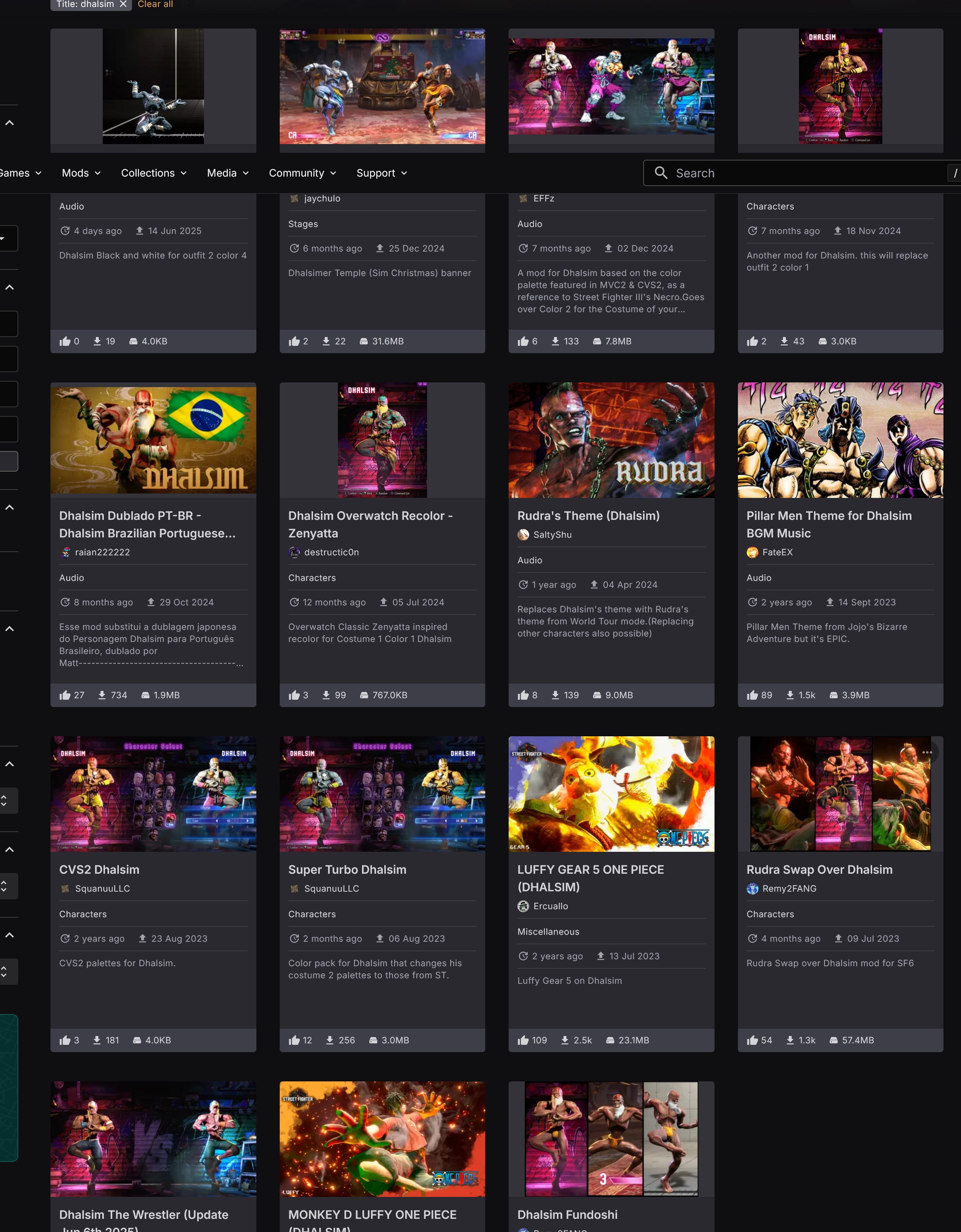Click file size icon on Rudra Swap card
This screenshot has width=961, height=1232.
[x=833, y=1040]
